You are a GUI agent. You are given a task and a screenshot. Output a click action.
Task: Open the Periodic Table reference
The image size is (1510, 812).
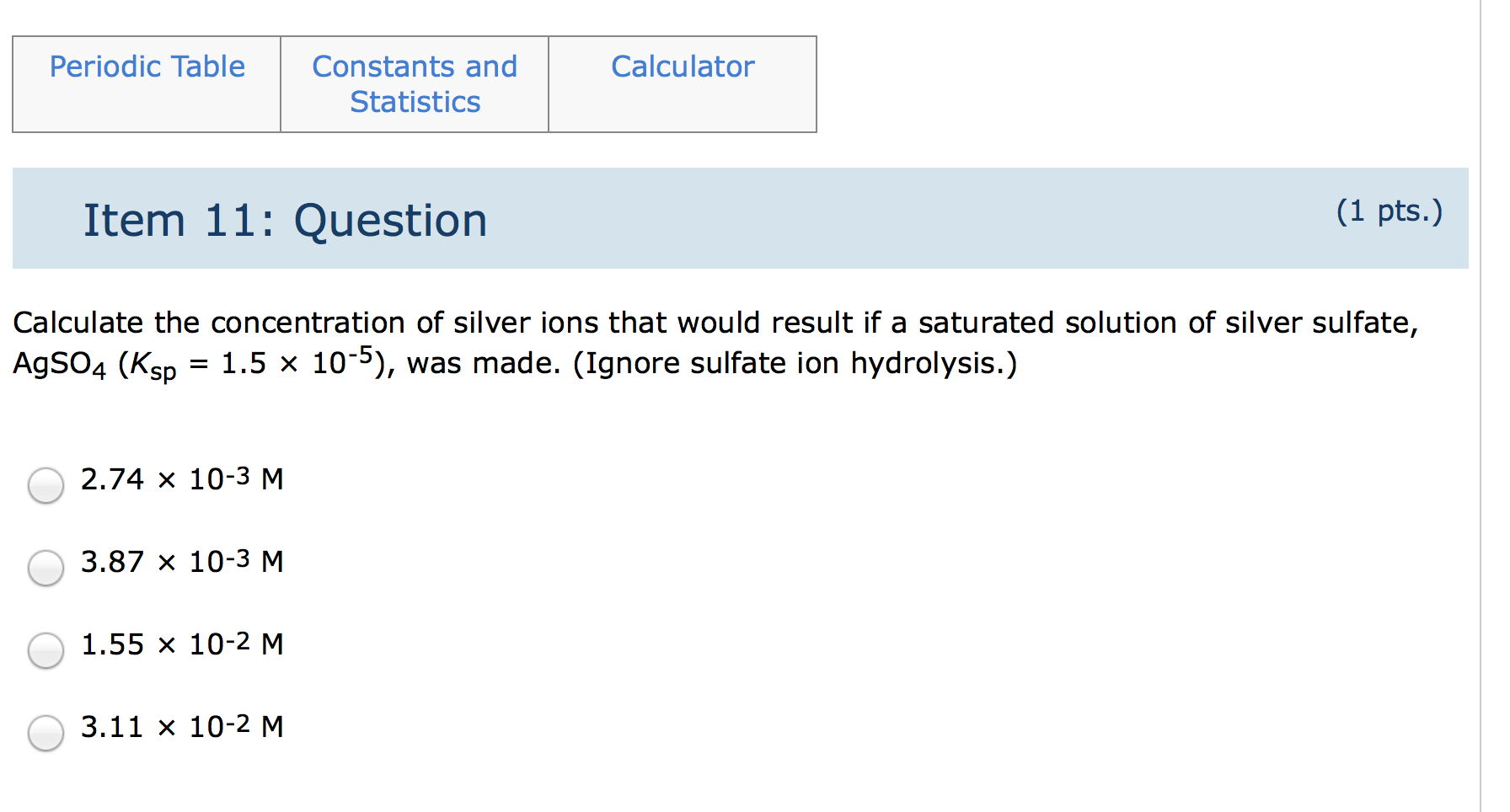click(x=147, y=67)
